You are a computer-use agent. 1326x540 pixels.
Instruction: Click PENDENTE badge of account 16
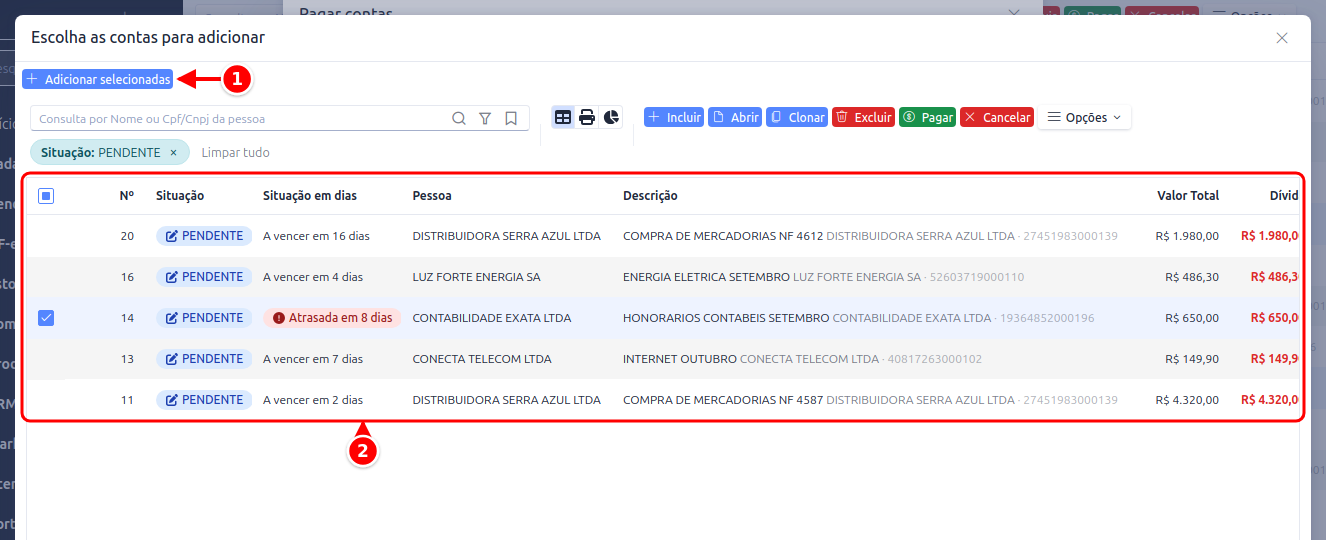pos(204,277)
